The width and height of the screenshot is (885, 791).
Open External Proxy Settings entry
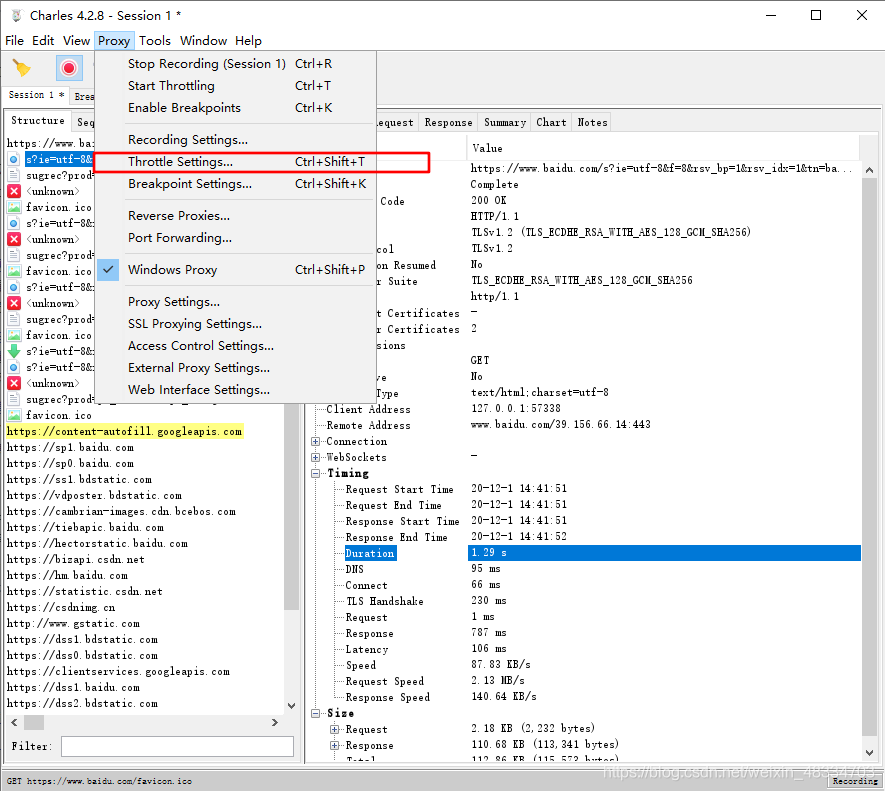coord(236,368)
